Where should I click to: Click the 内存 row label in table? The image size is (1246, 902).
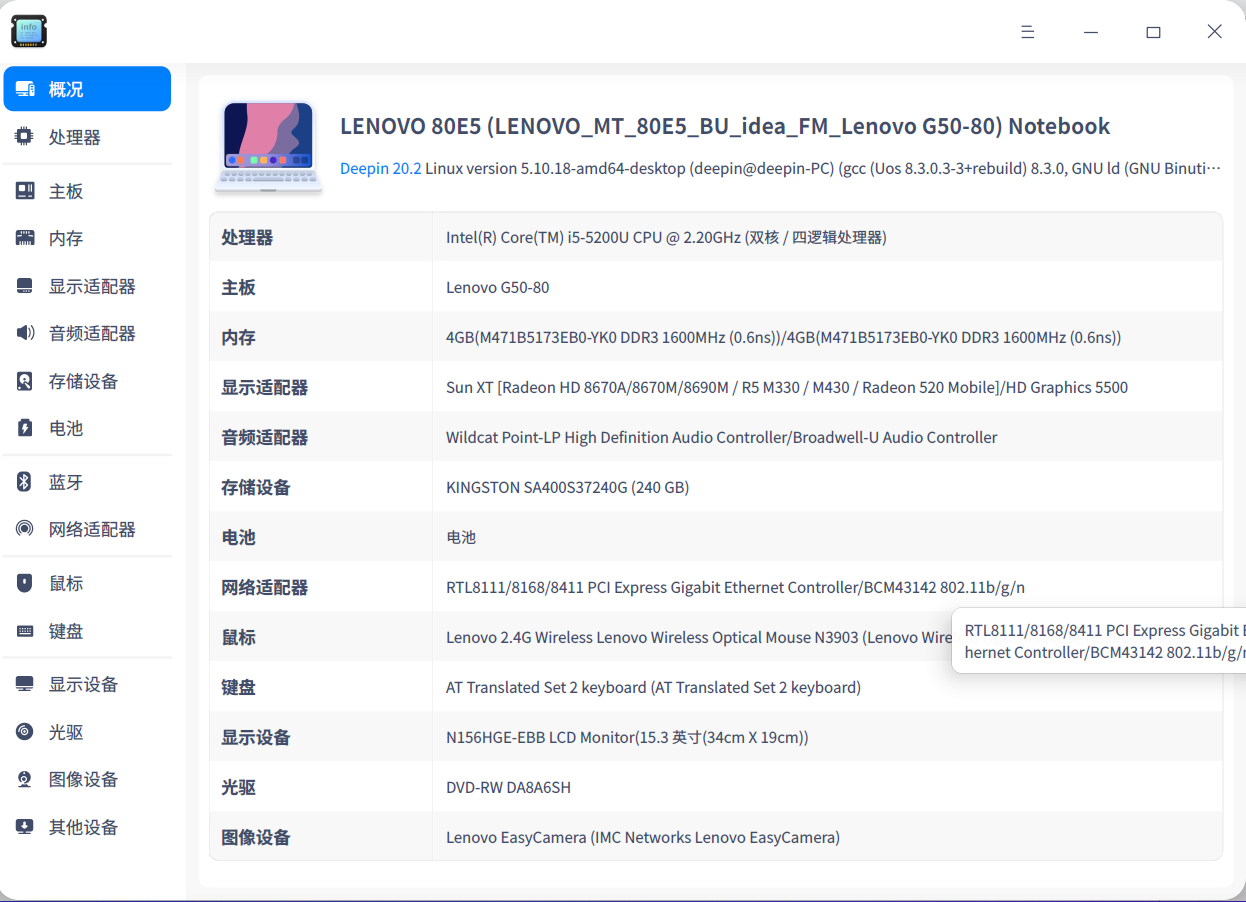(238, 337)
